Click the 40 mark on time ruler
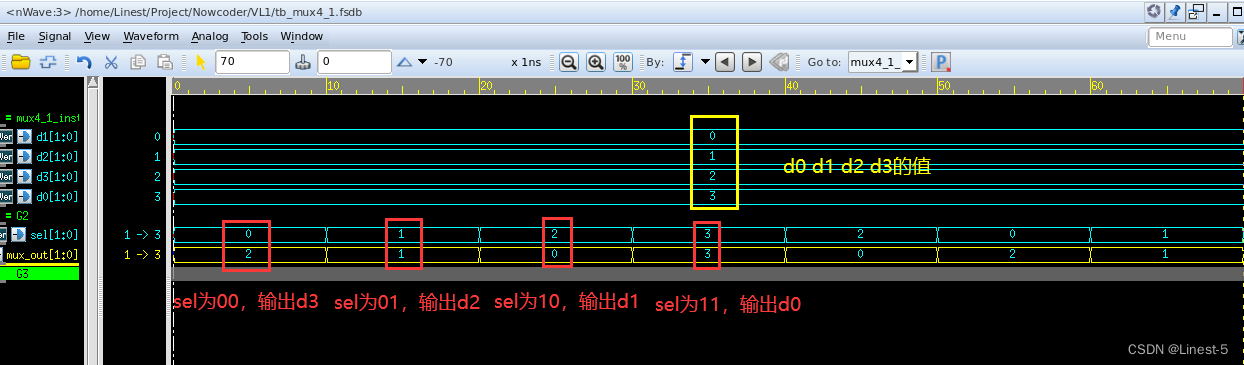This screenshot has width=1244, height=365. pyautogui.click(x=791, y=86)
